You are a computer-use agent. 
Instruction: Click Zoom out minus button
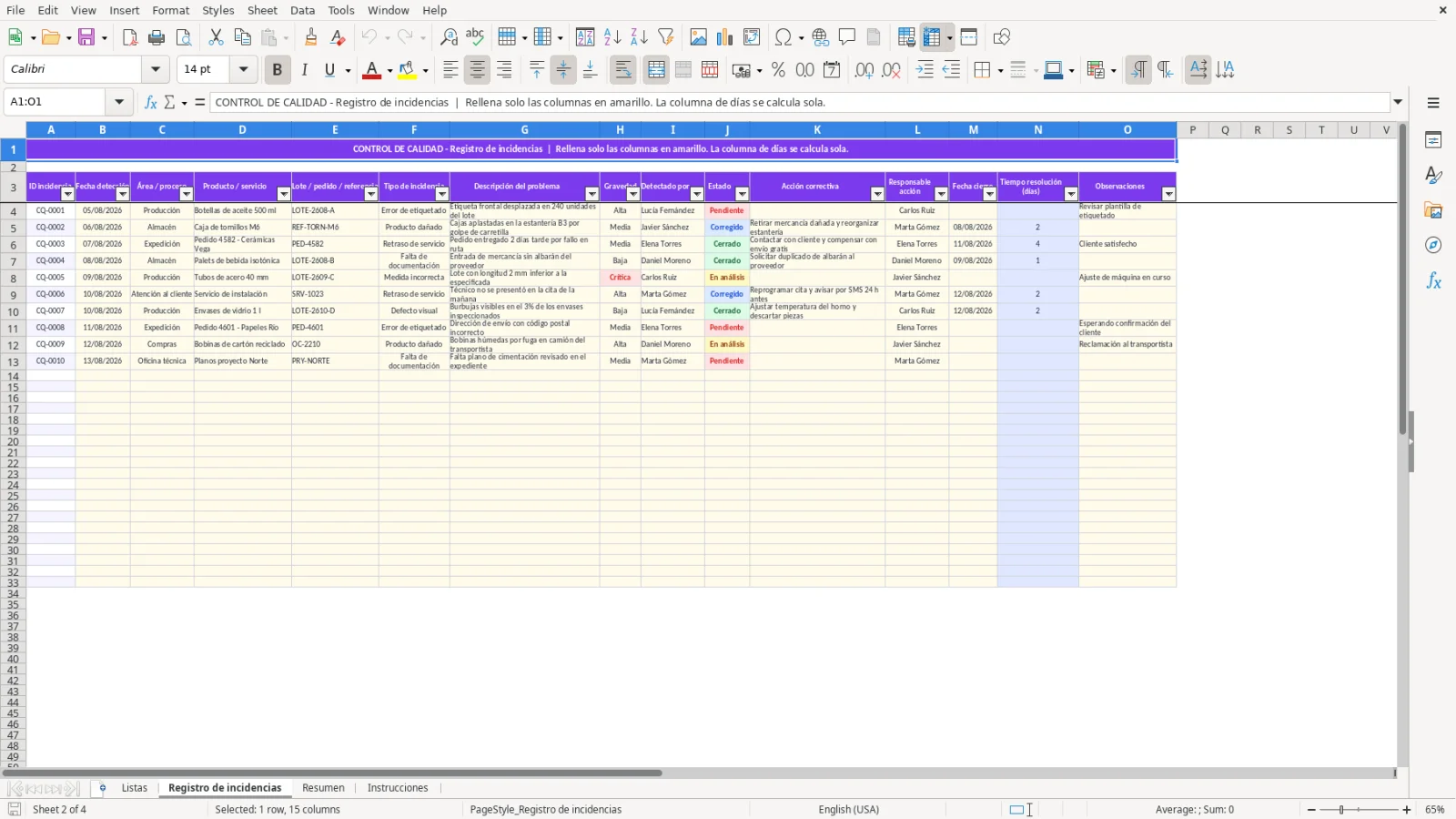click(x=1311, y=810)
